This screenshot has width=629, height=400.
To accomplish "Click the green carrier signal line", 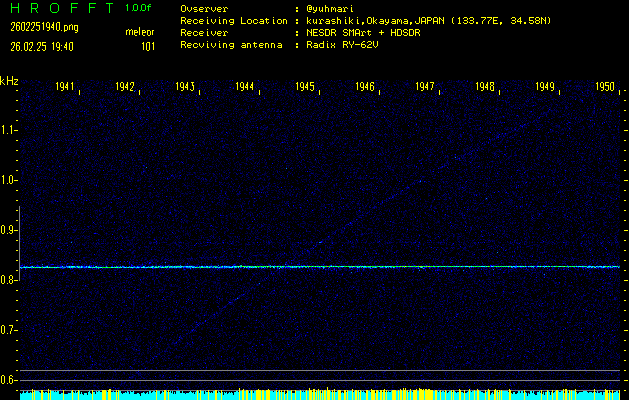I will pos(320,267).
